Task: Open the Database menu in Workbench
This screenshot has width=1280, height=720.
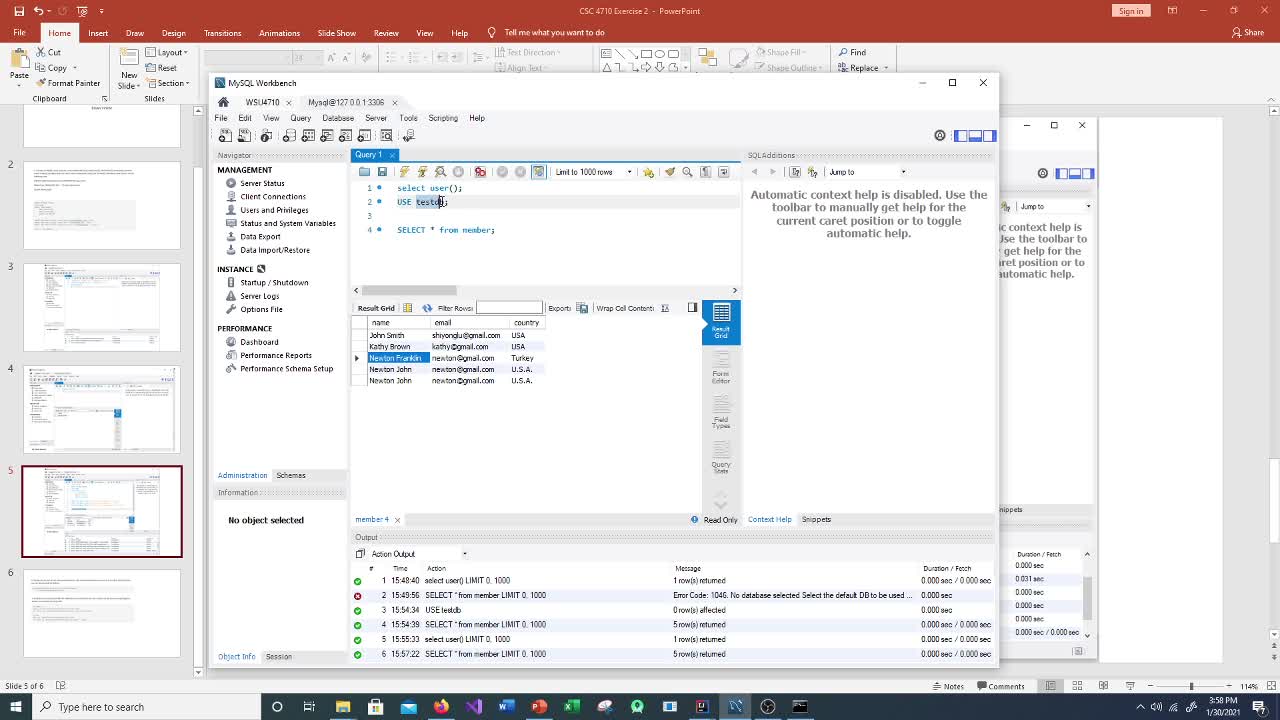Action: (338, 118)
